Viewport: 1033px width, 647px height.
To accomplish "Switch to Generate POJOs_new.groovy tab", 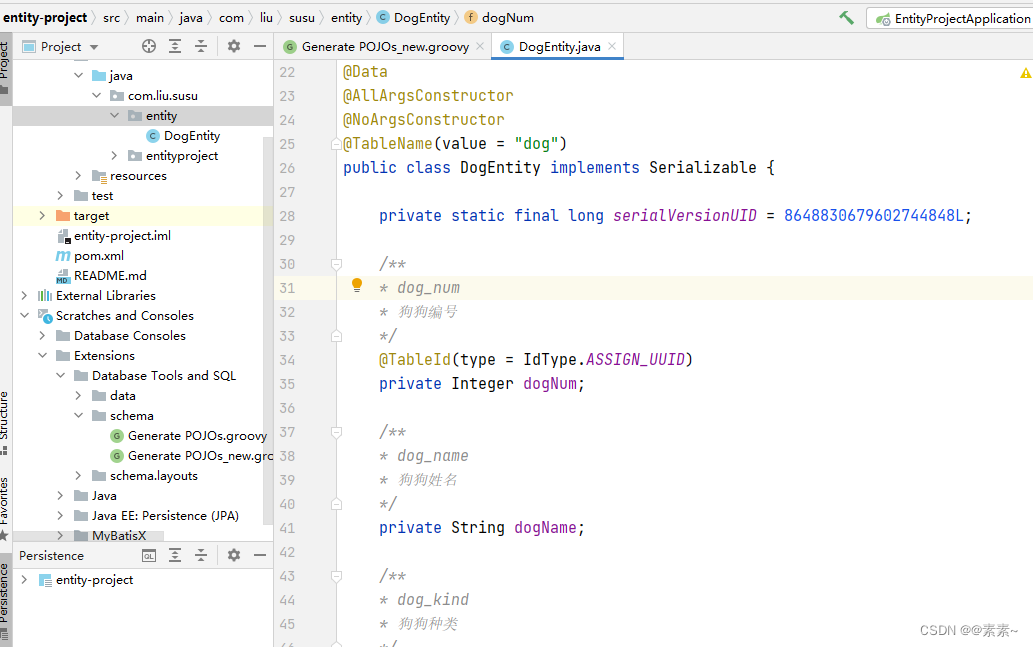I will tap(385, 47).
